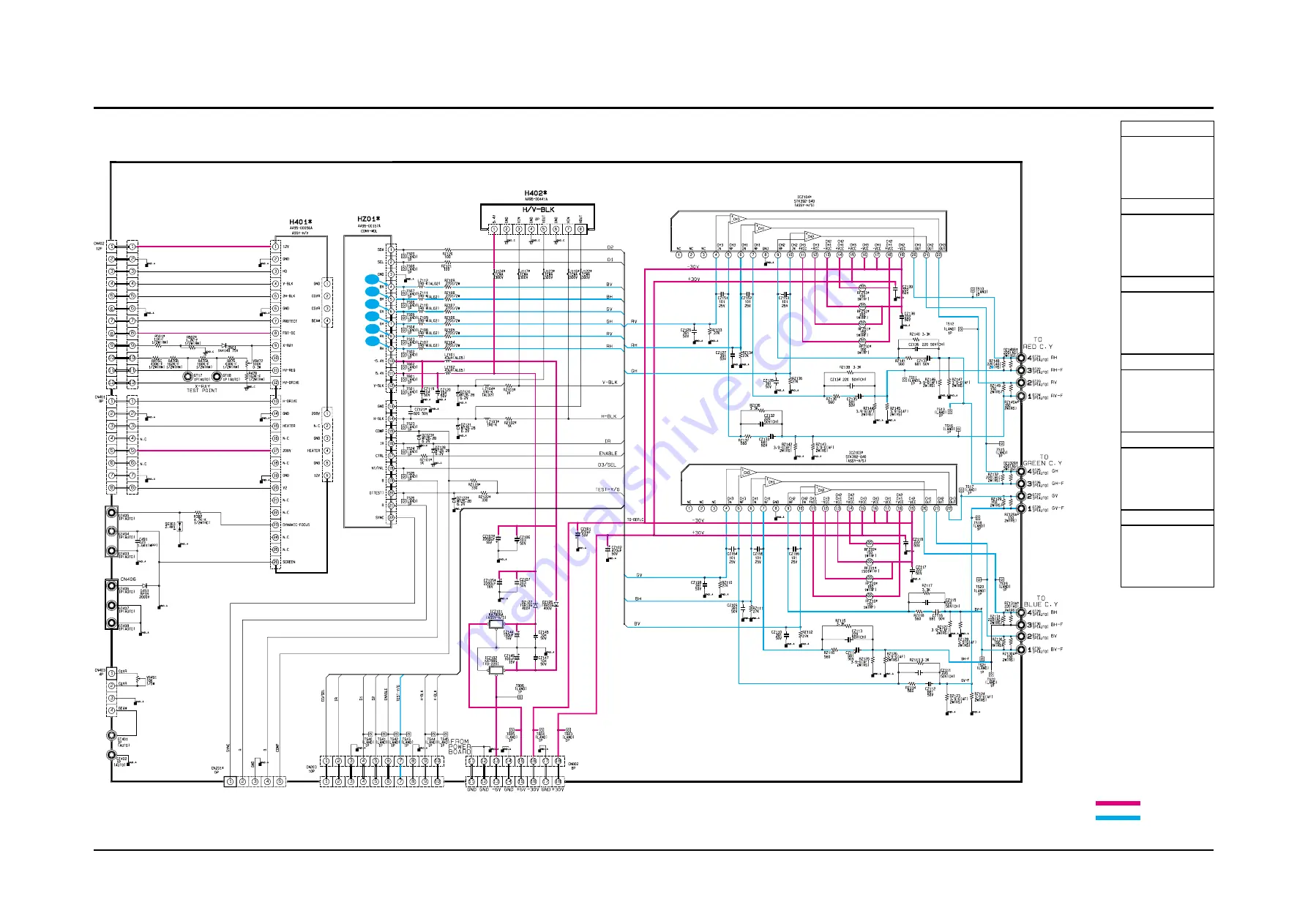1308x924 pixels.
Task: Click the X-RAY TEST POINT text
Action: click(x=202, y=388)
